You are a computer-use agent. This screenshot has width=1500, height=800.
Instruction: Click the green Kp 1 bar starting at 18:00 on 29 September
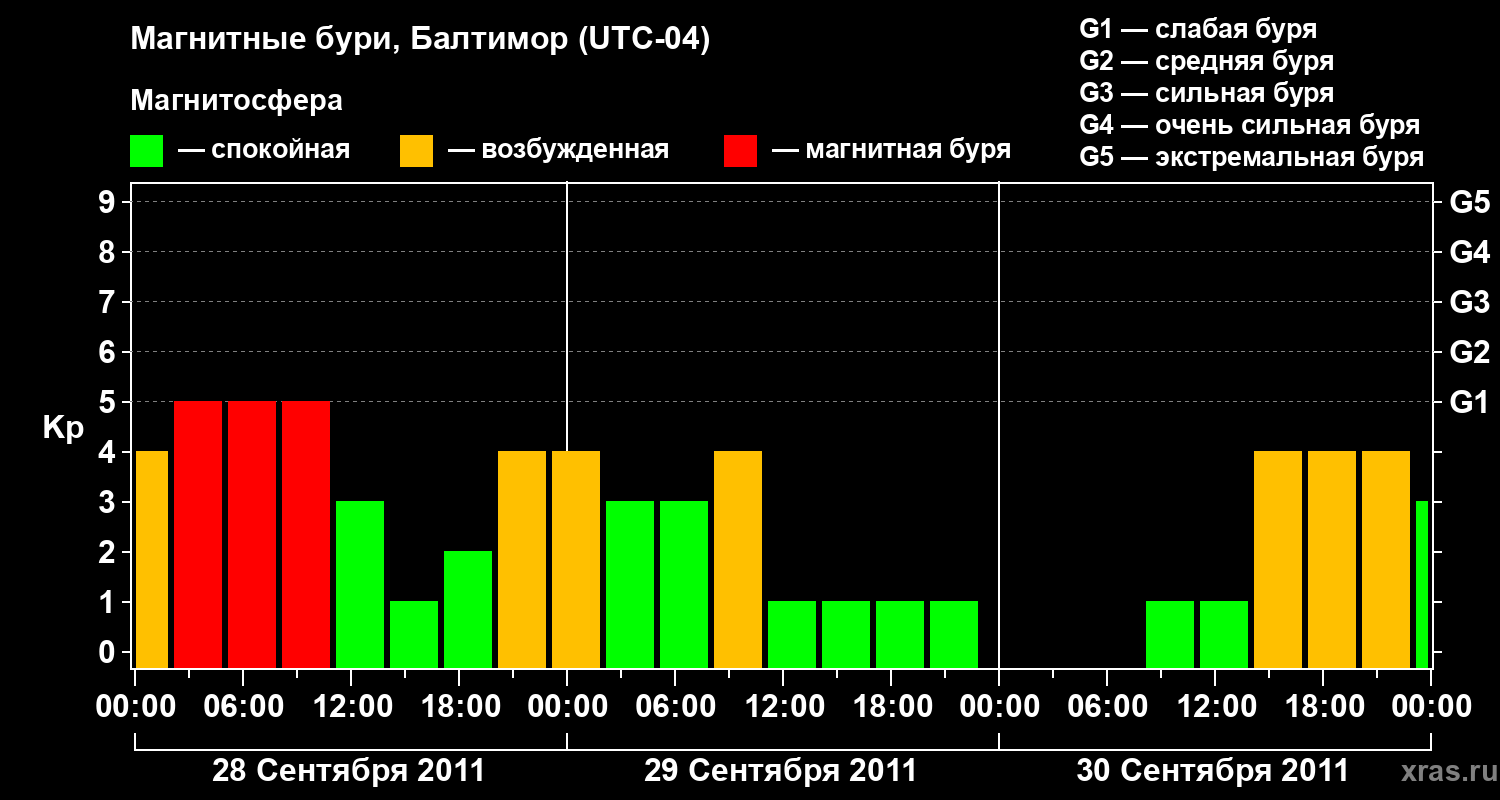pyautogui.click(x=900, y=635)
